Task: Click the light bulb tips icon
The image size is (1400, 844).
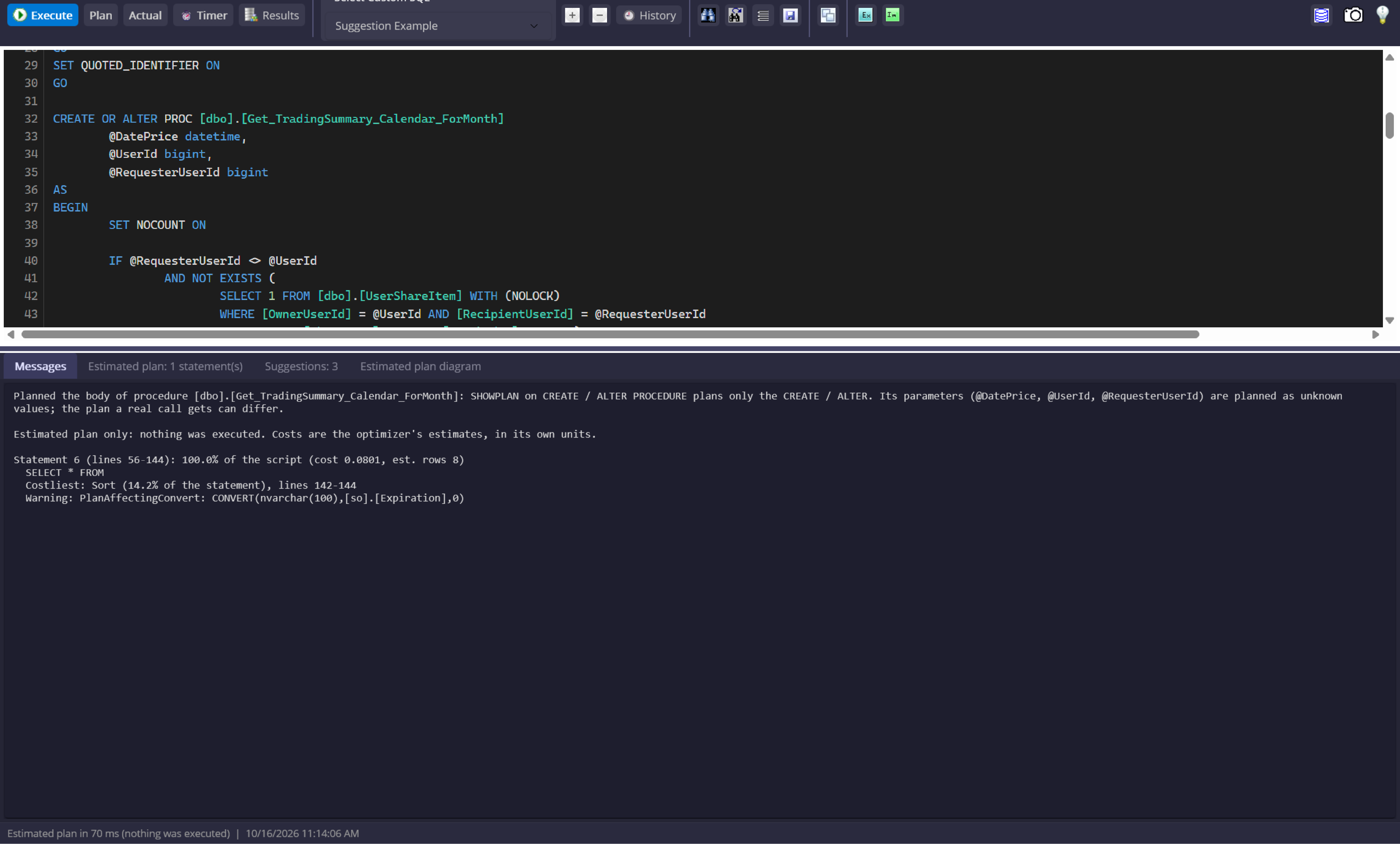Action: coord(1382,15)
